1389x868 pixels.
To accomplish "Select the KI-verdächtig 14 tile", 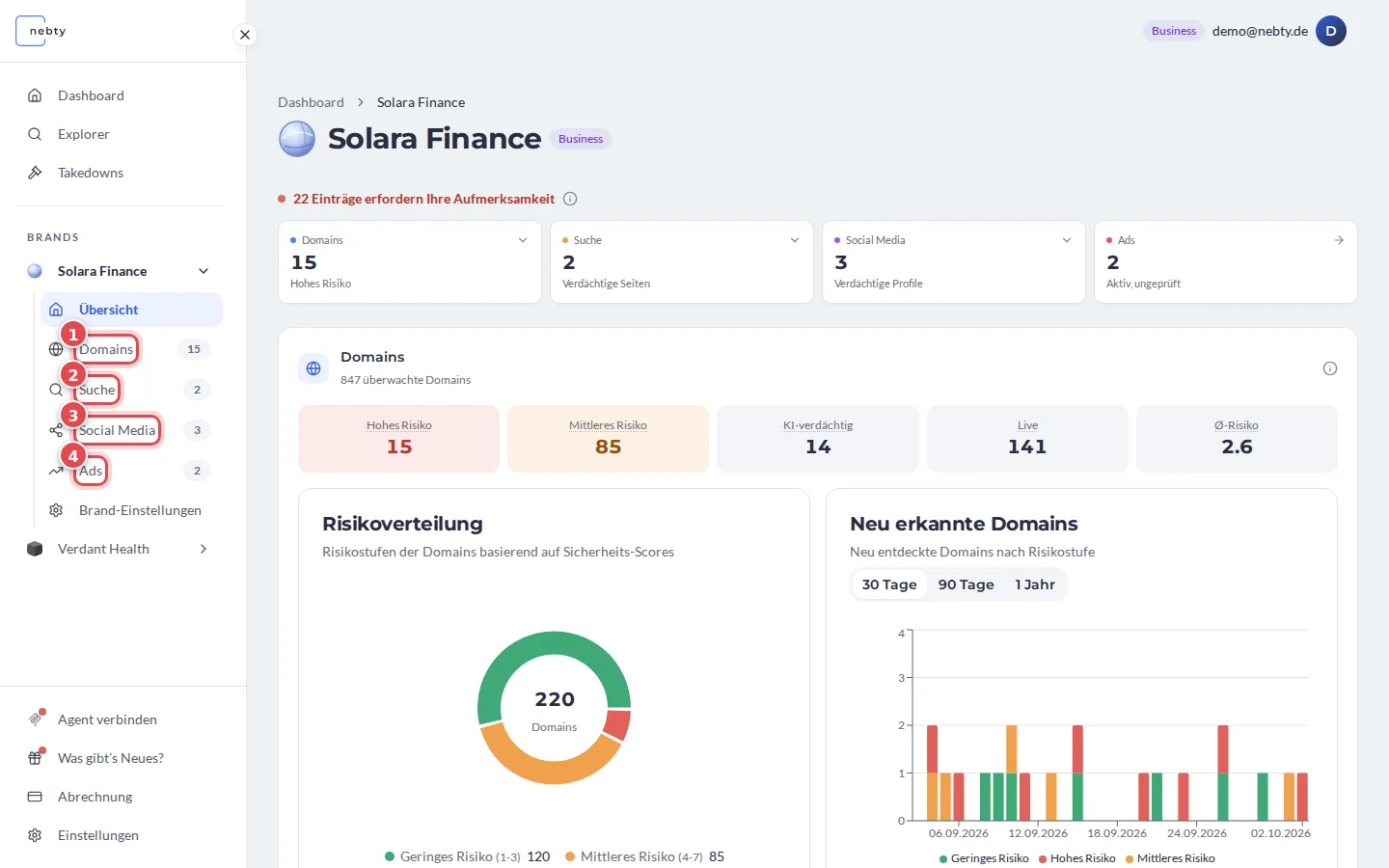I will (x=818, y=439).
